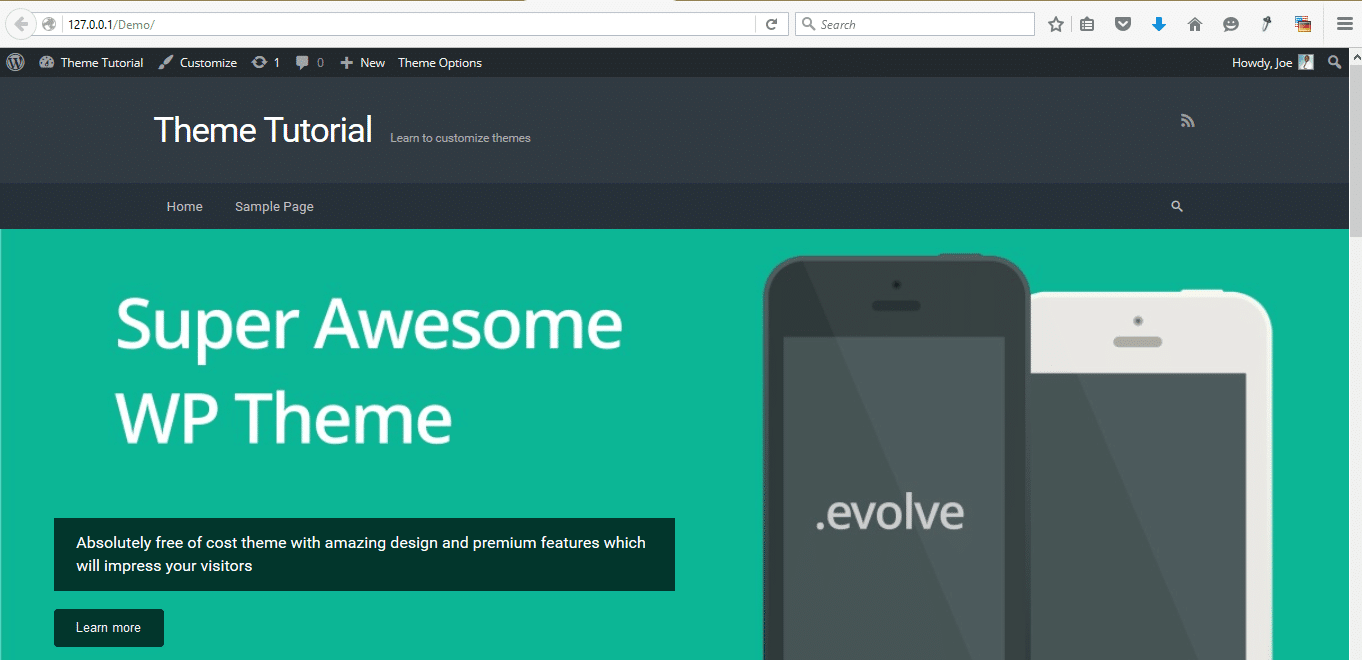Image resolution: width=1362 pixels, height=660 pixels.
Task: Open the New content menu
Action: tap(362, 62)
